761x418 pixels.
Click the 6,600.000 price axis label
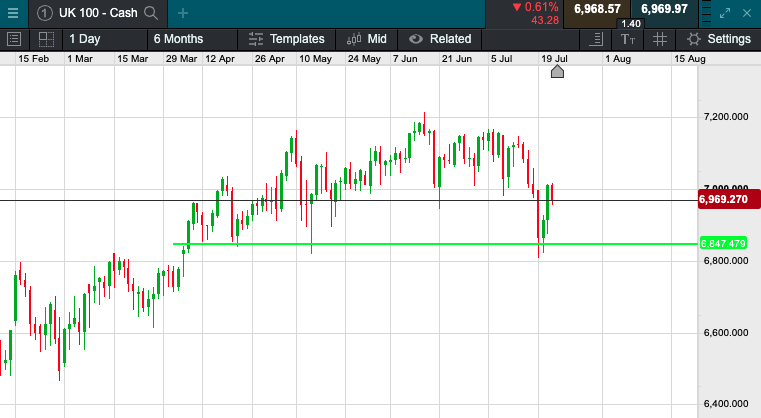726,333
